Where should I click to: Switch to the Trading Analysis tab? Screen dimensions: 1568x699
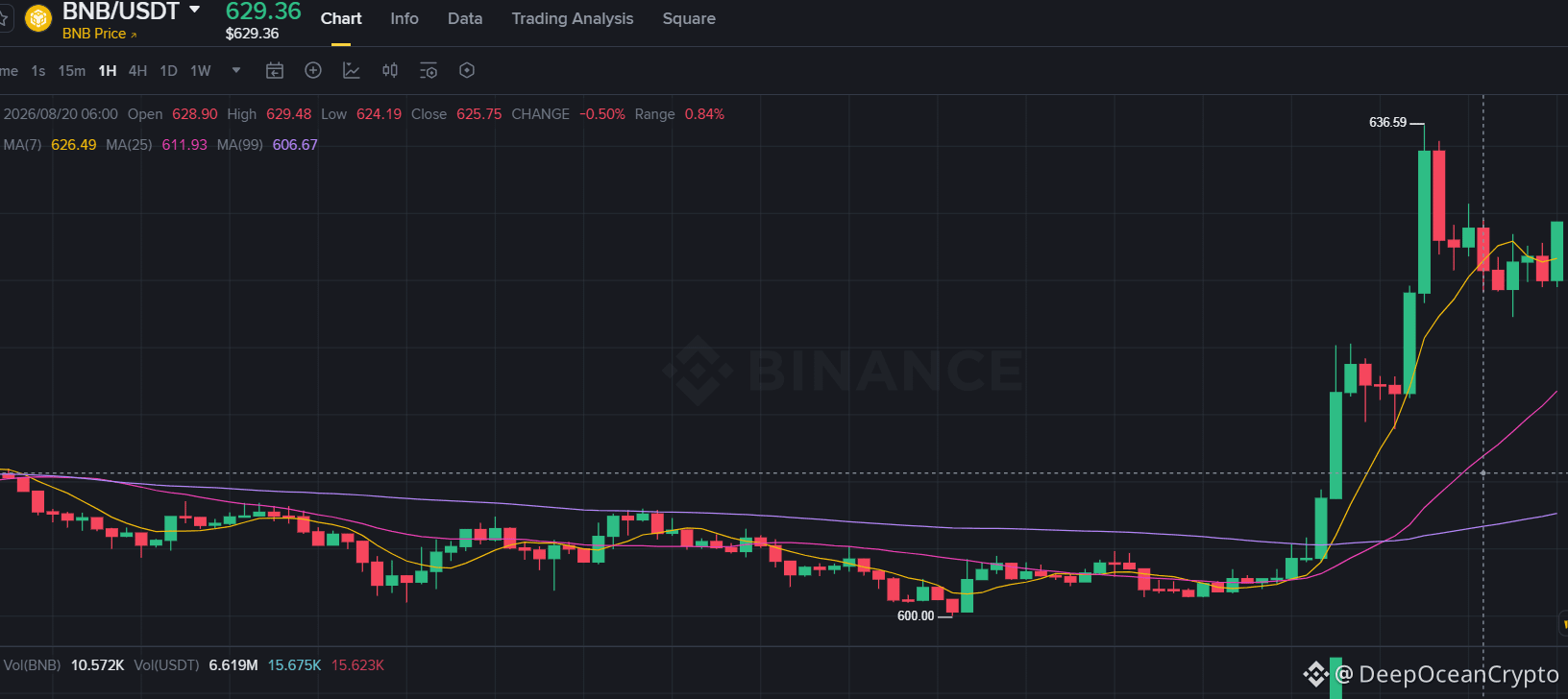573,18
